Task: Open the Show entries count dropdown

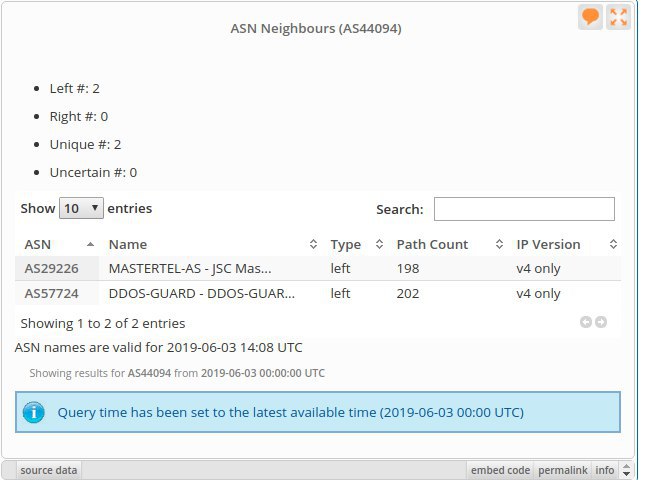Action: click(x=81, y=208)
